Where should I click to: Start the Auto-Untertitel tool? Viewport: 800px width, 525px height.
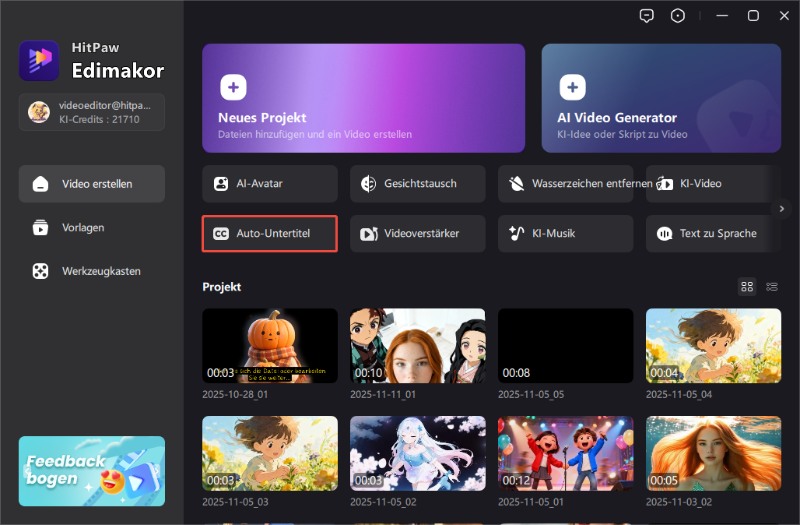tap(270, 234)
